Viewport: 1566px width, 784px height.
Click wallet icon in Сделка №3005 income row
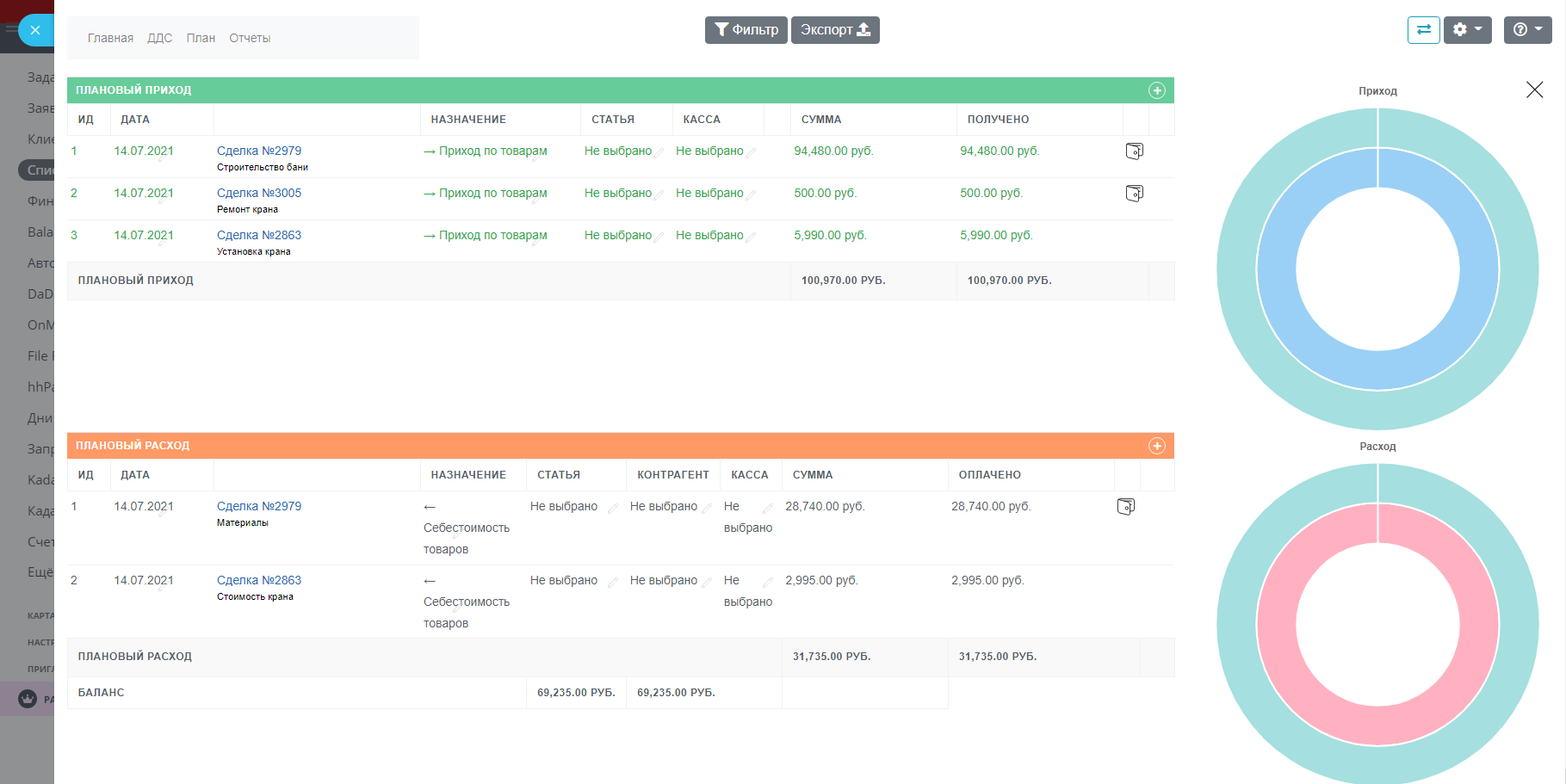click(1134, 194)
